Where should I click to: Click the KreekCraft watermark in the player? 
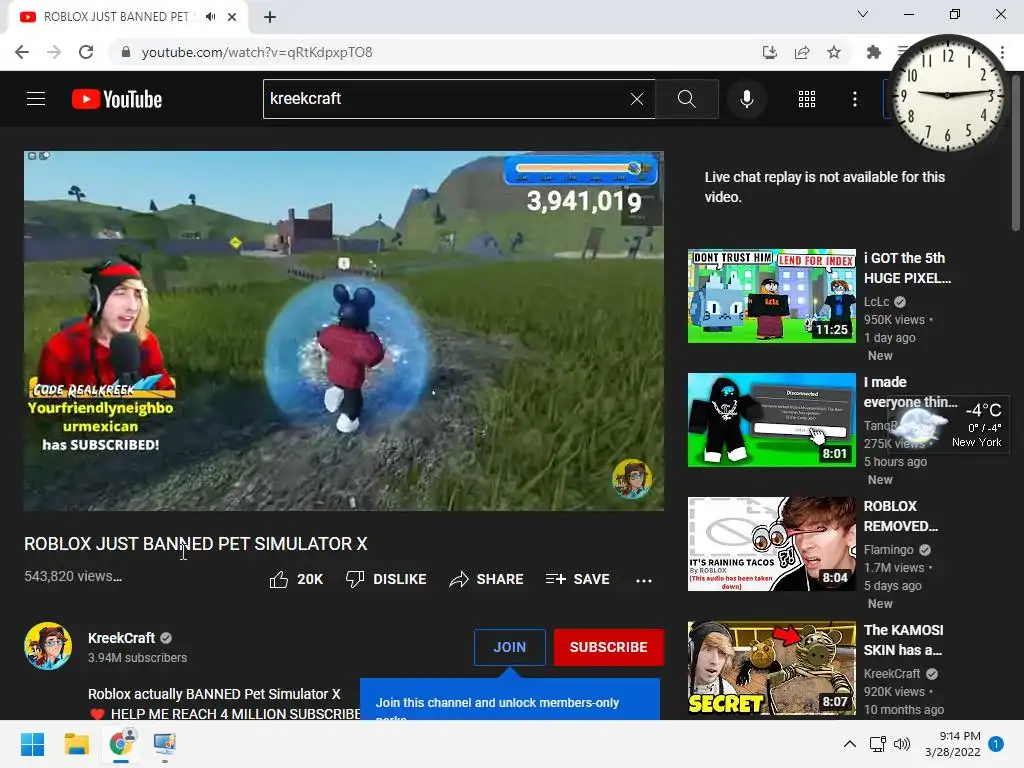point(632,479)
